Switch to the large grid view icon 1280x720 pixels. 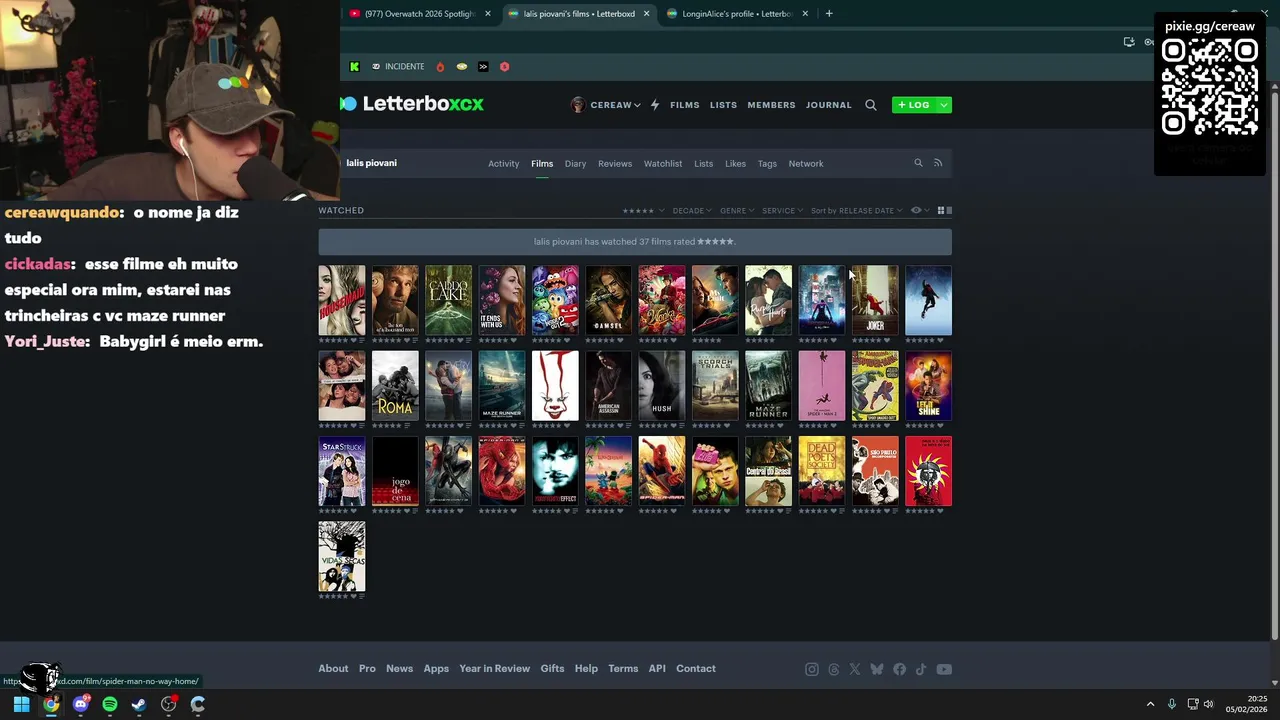[941, 211]
